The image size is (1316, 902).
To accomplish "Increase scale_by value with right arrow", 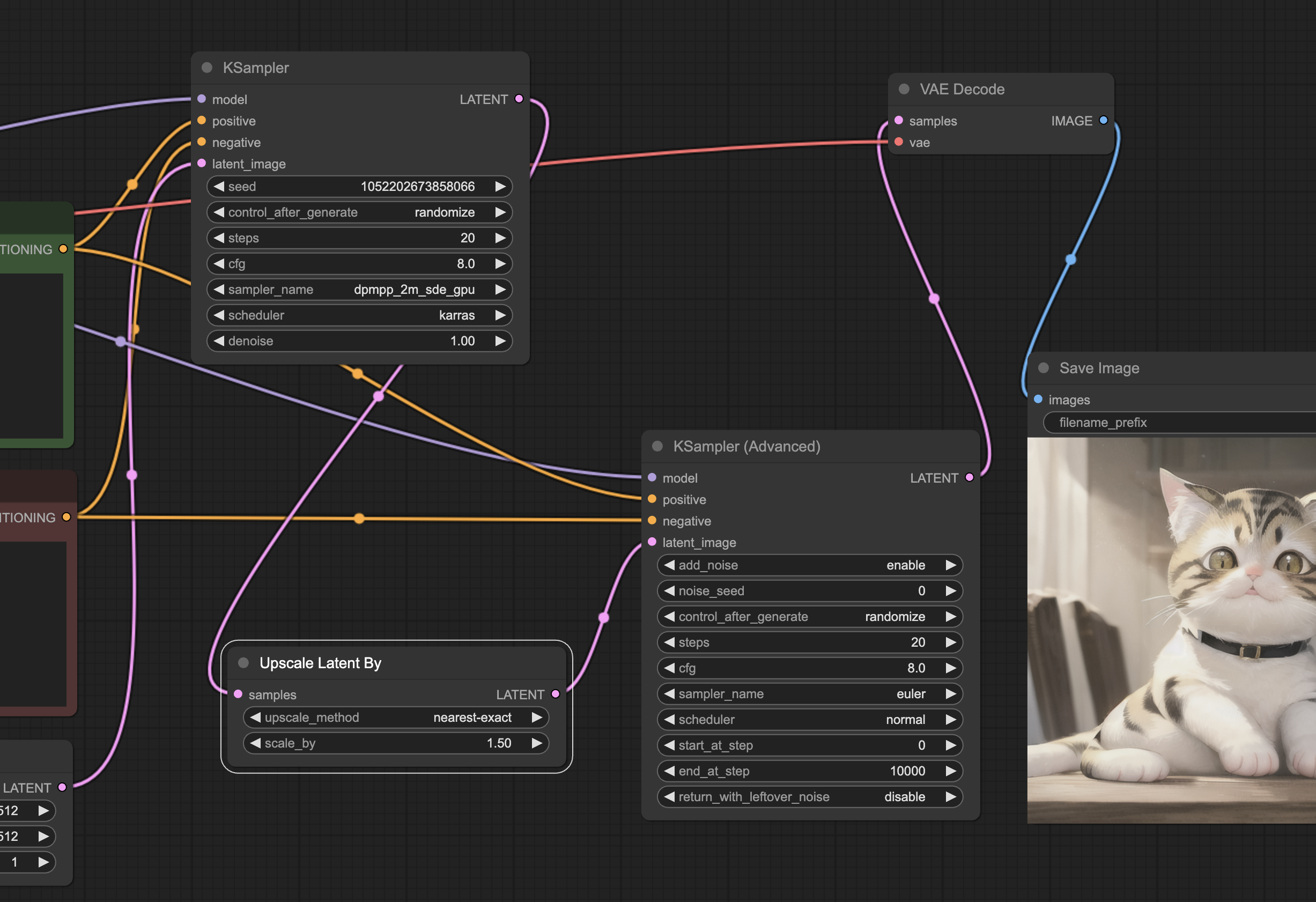I will [x=536, y=743].
